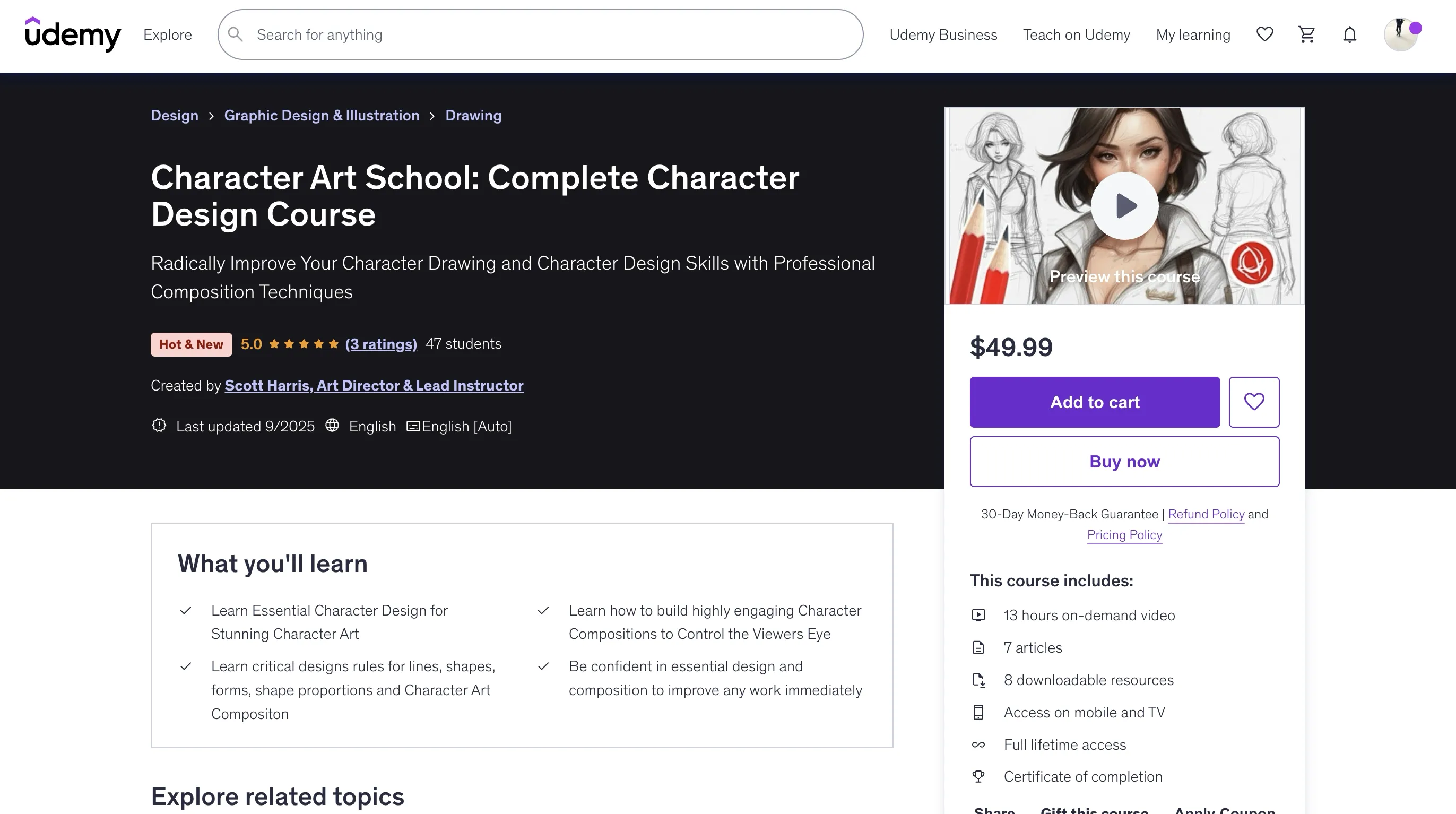The height and width of the screenshot is (814, 1456).
Task: Open the Refund Policy link
Action: 1206,514
